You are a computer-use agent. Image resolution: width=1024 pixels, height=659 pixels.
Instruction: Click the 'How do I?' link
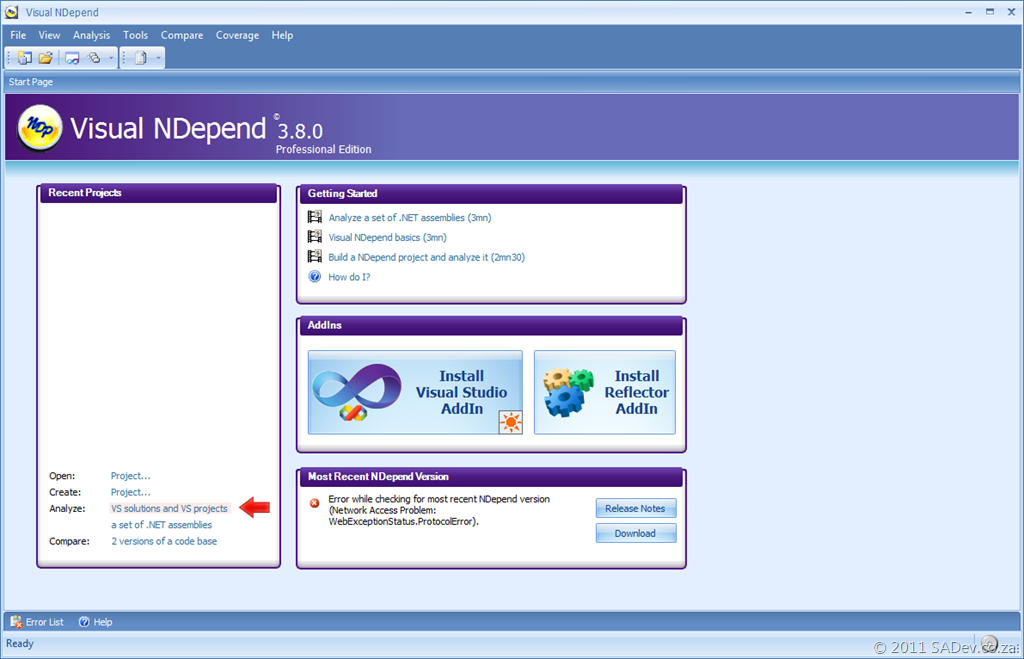349,277
